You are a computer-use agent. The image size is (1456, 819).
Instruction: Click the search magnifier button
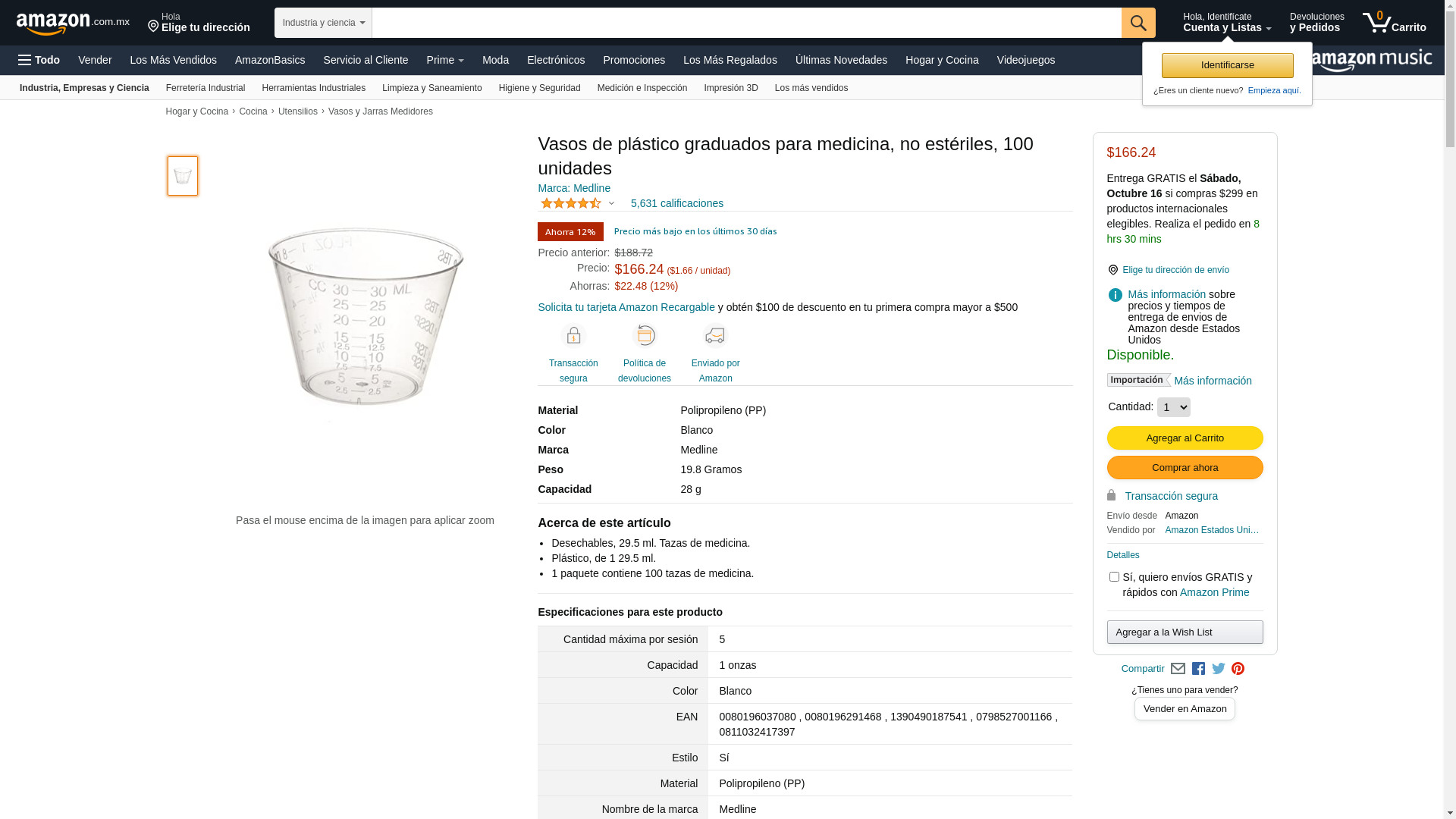(x=1138, y=23)
